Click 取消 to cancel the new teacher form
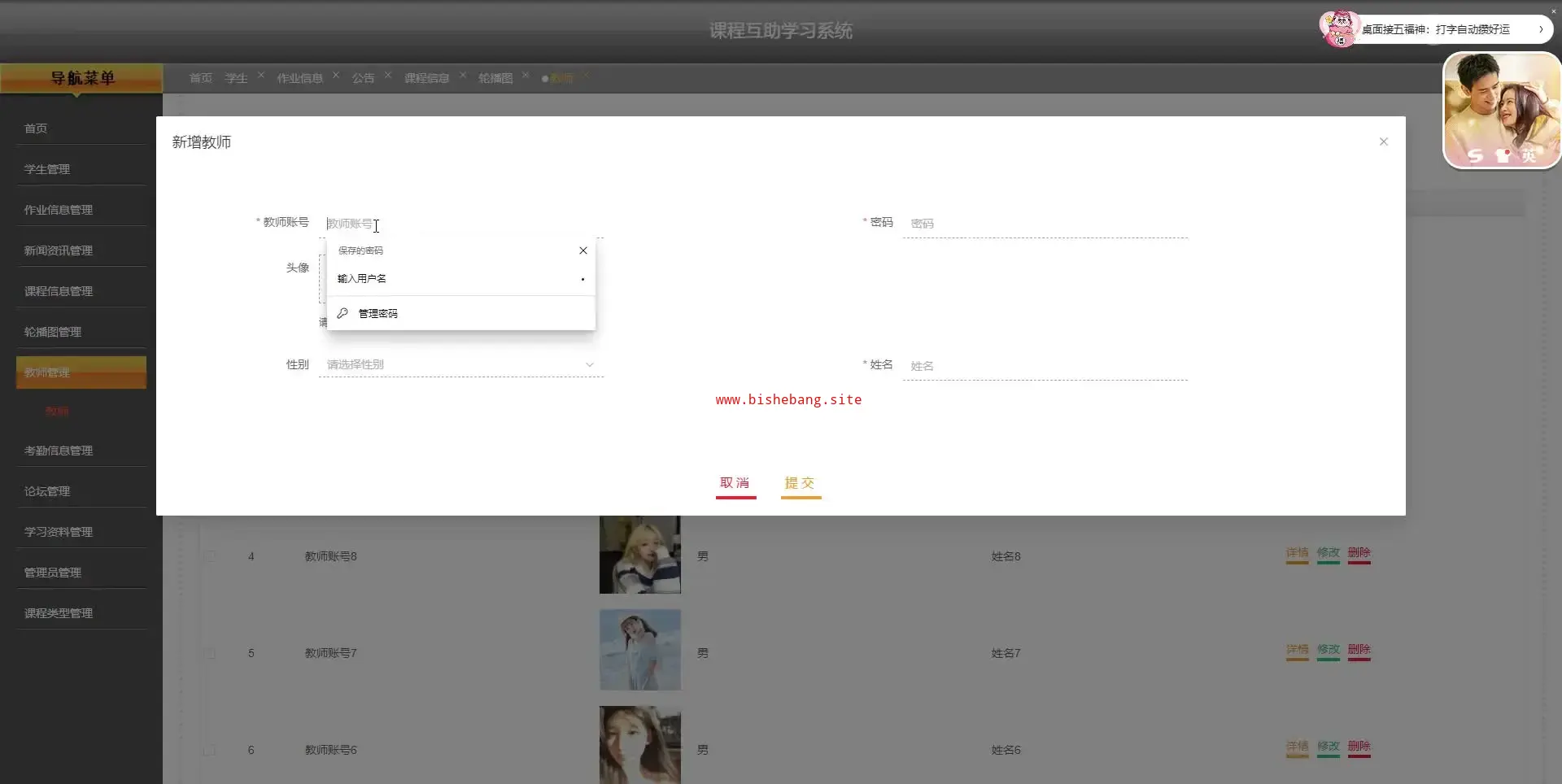 735,483
